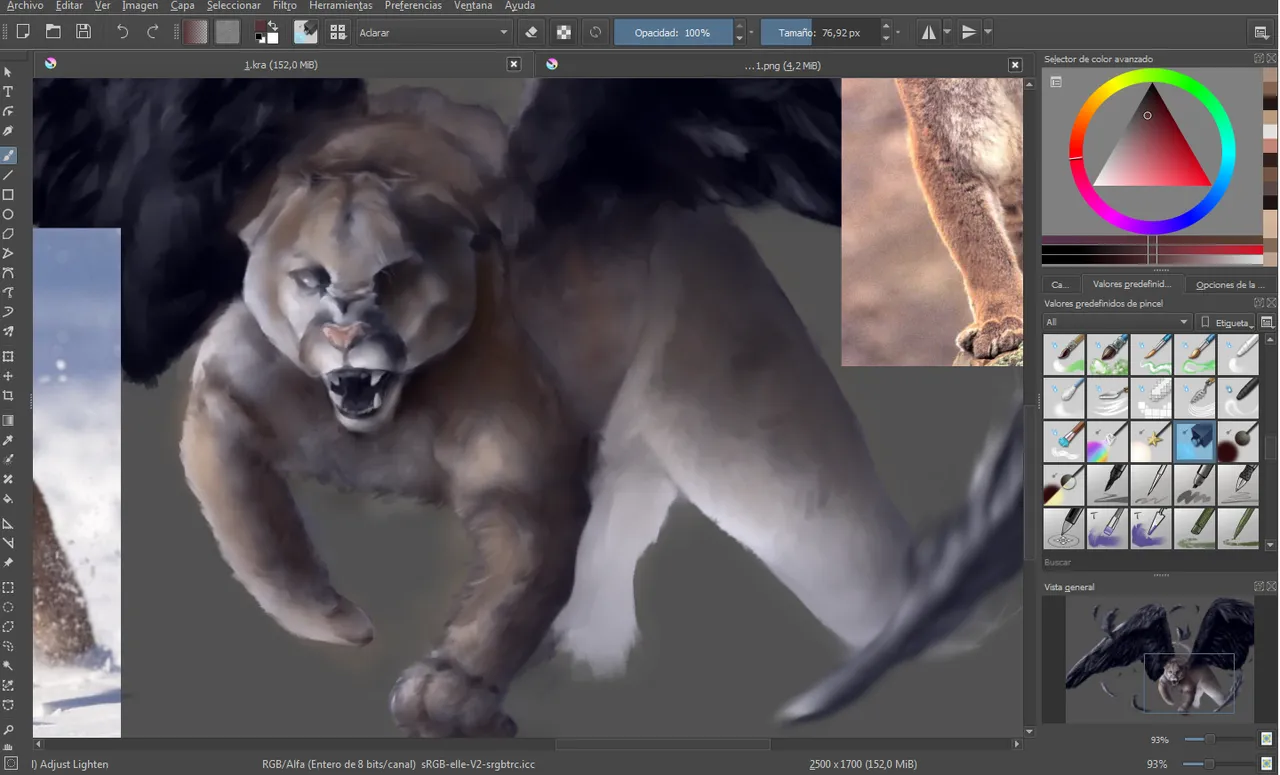The width and height of the screenshot is (1280, 775).
Task: Toggle preserve alpha
Action: 564,32
